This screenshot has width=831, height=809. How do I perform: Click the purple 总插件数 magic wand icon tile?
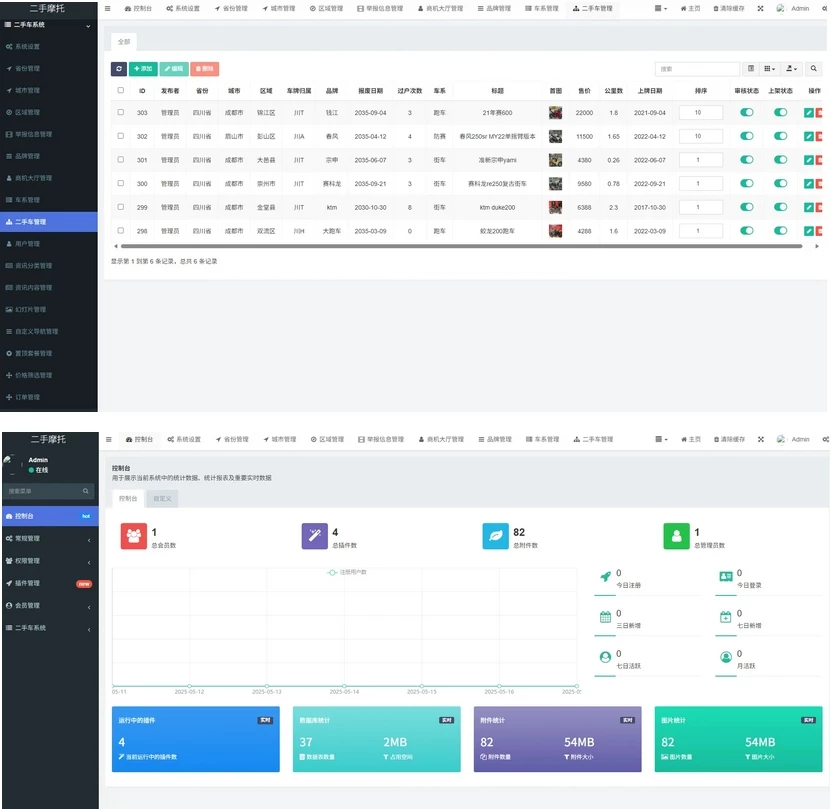314,537
